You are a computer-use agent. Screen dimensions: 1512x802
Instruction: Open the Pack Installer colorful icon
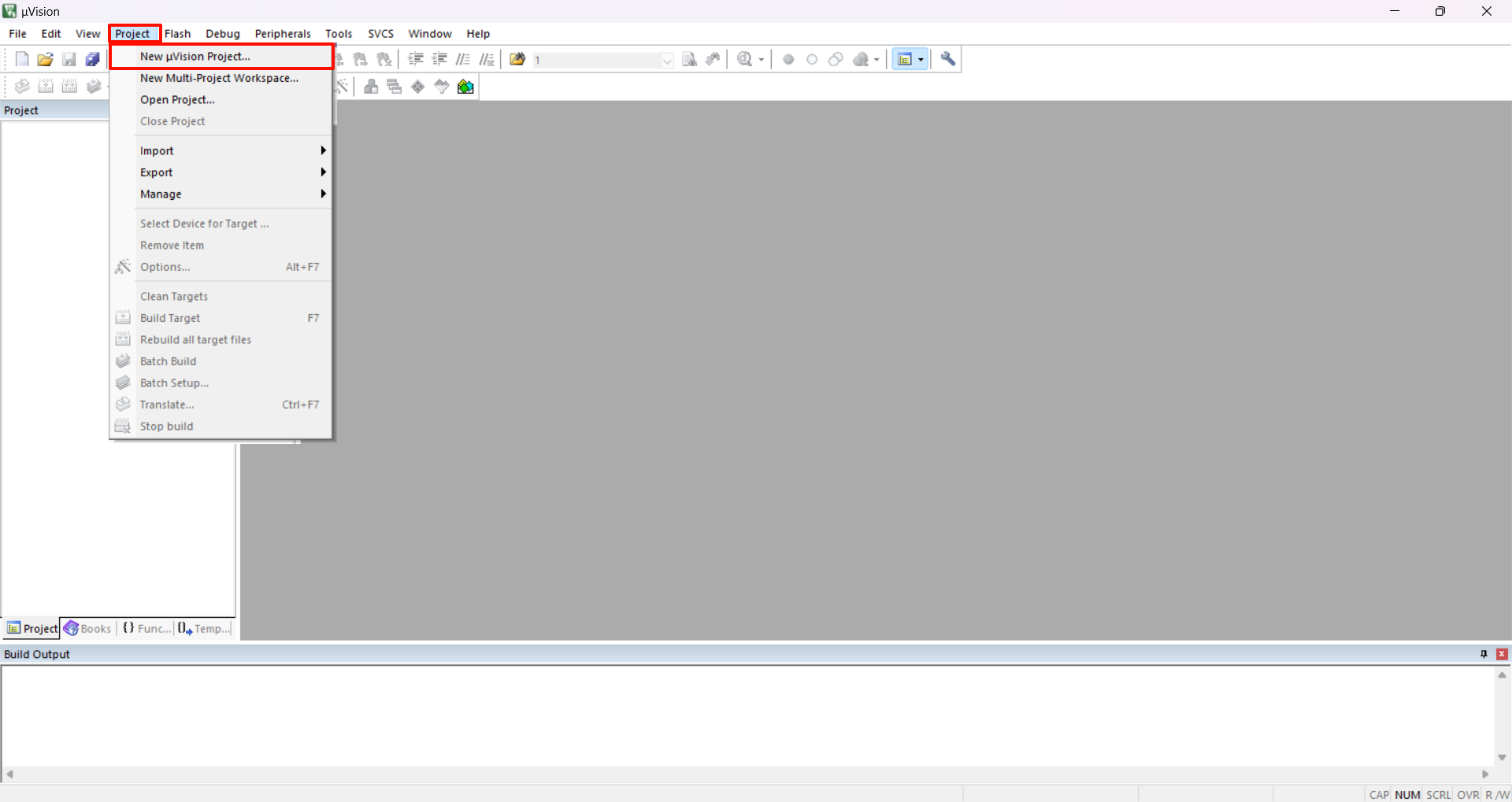(465, 87)
